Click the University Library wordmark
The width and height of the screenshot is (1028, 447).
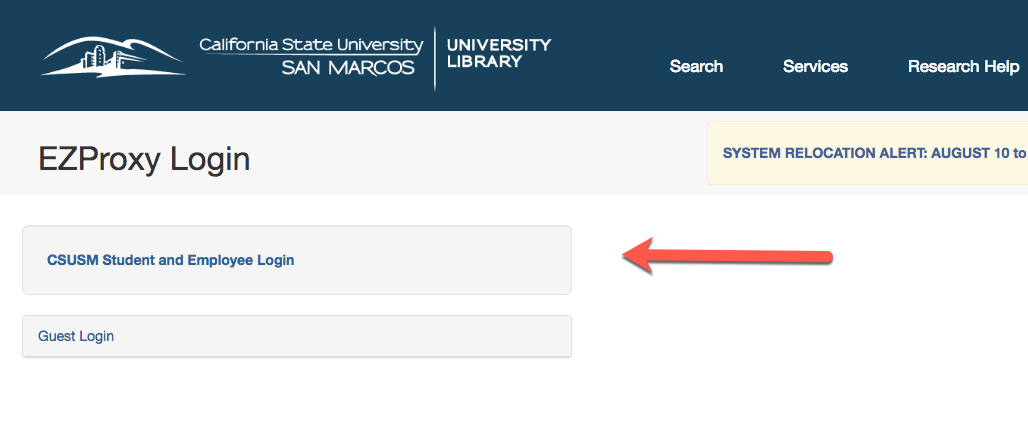tap(499, 53)
